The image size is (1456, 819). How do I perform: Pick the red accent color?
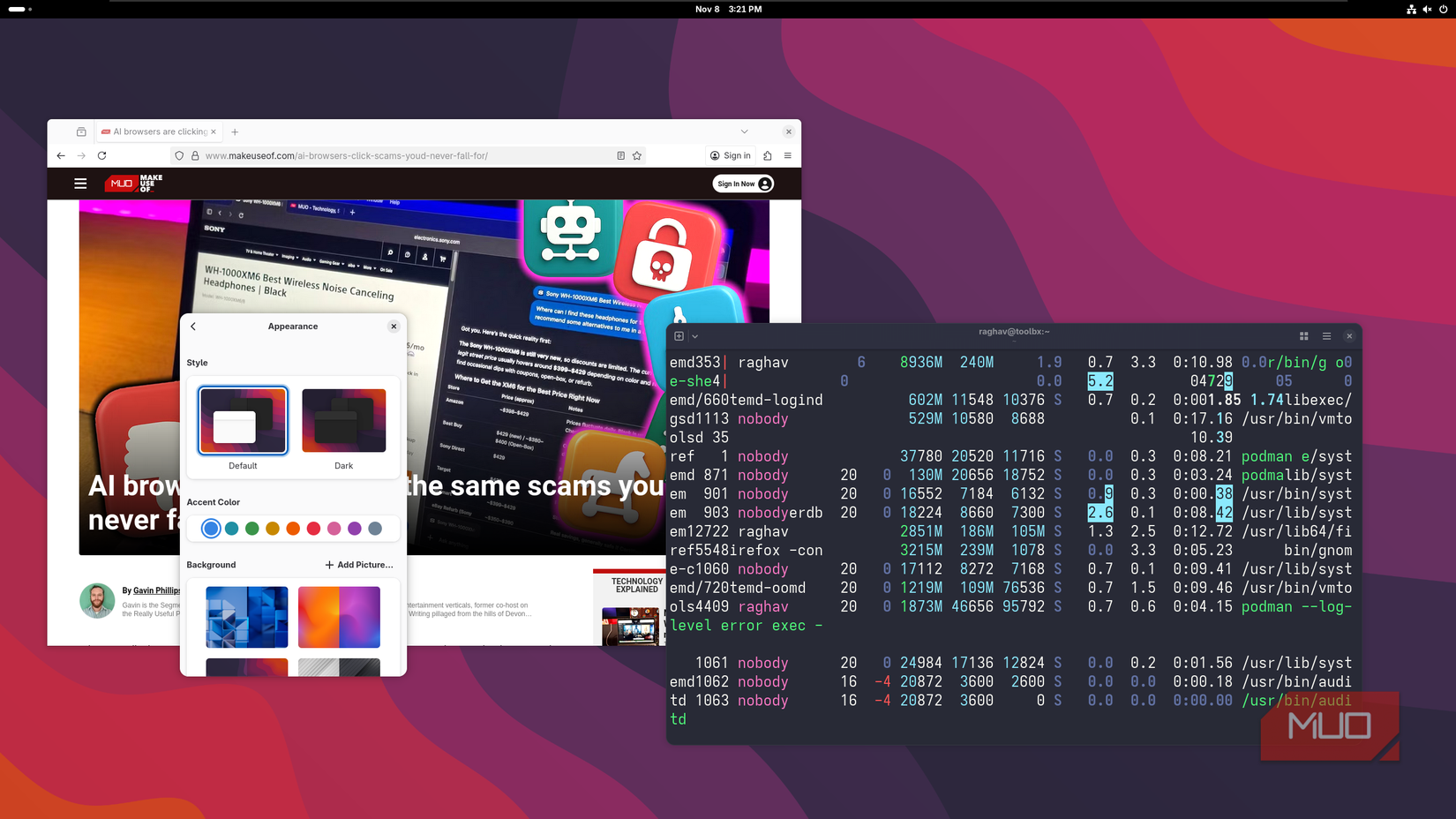coord(313,529)
